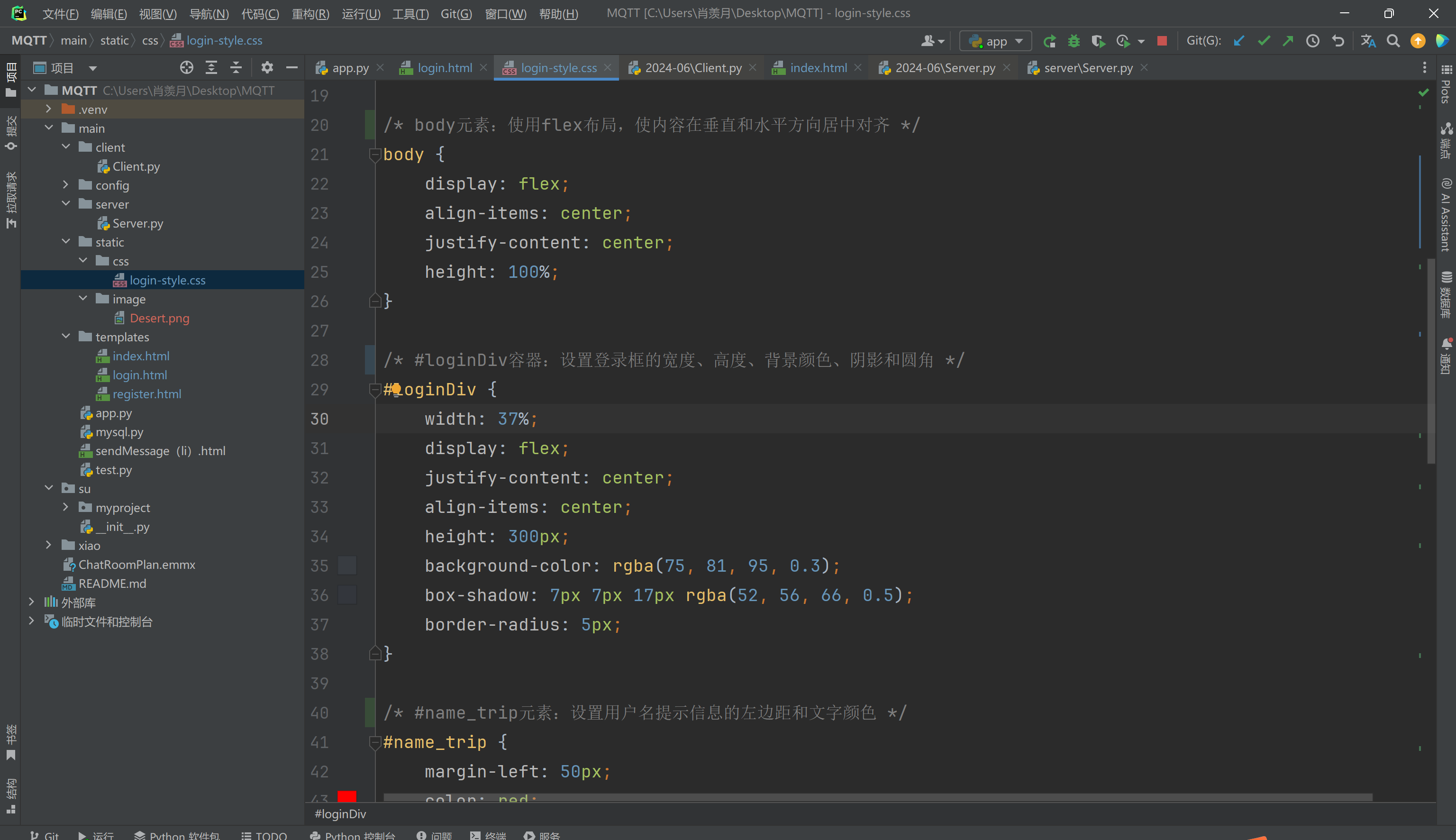
Task: Click the Debug bug icon
Action: (x=1074, y=41)
